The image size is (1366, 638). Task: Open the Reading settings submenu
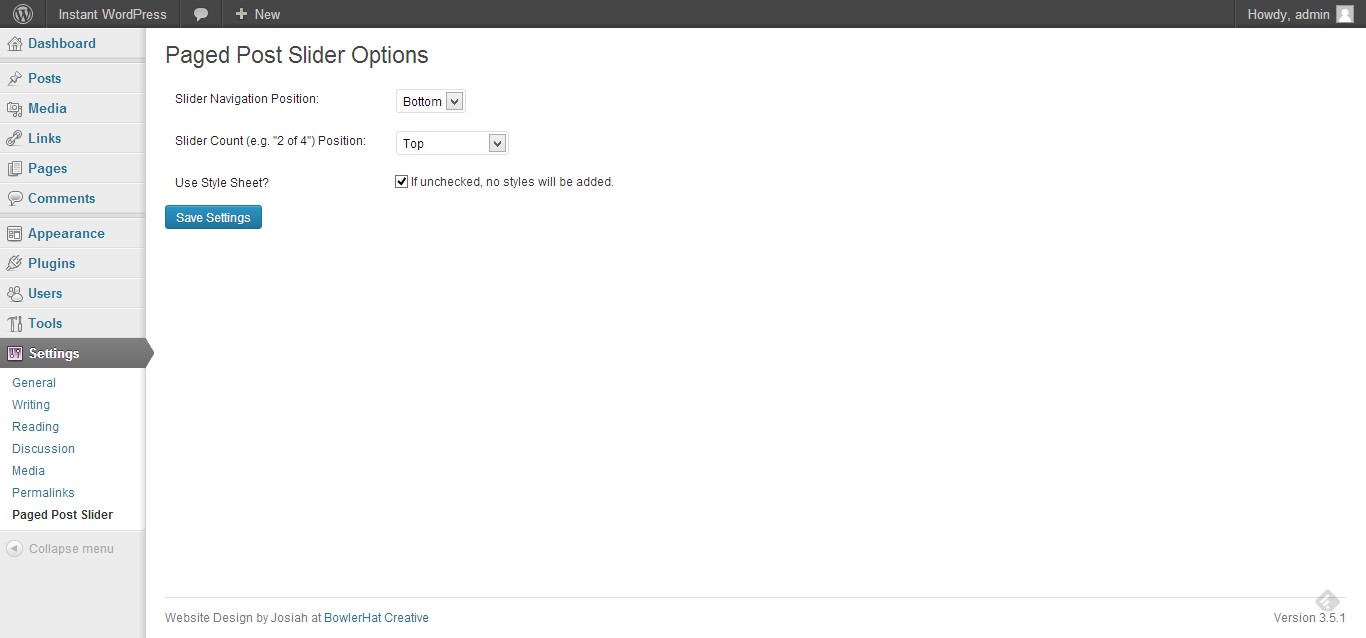coord(35,427)
